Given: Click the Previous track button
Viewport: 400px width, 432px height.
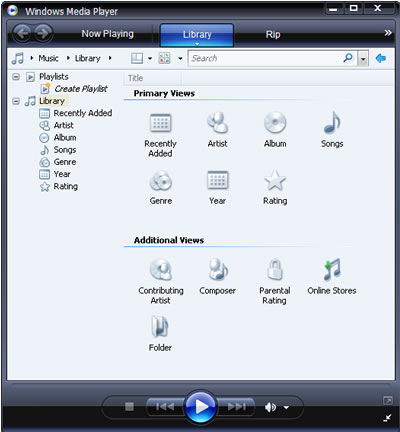Looking at the screenshot, I should point(165,407).
